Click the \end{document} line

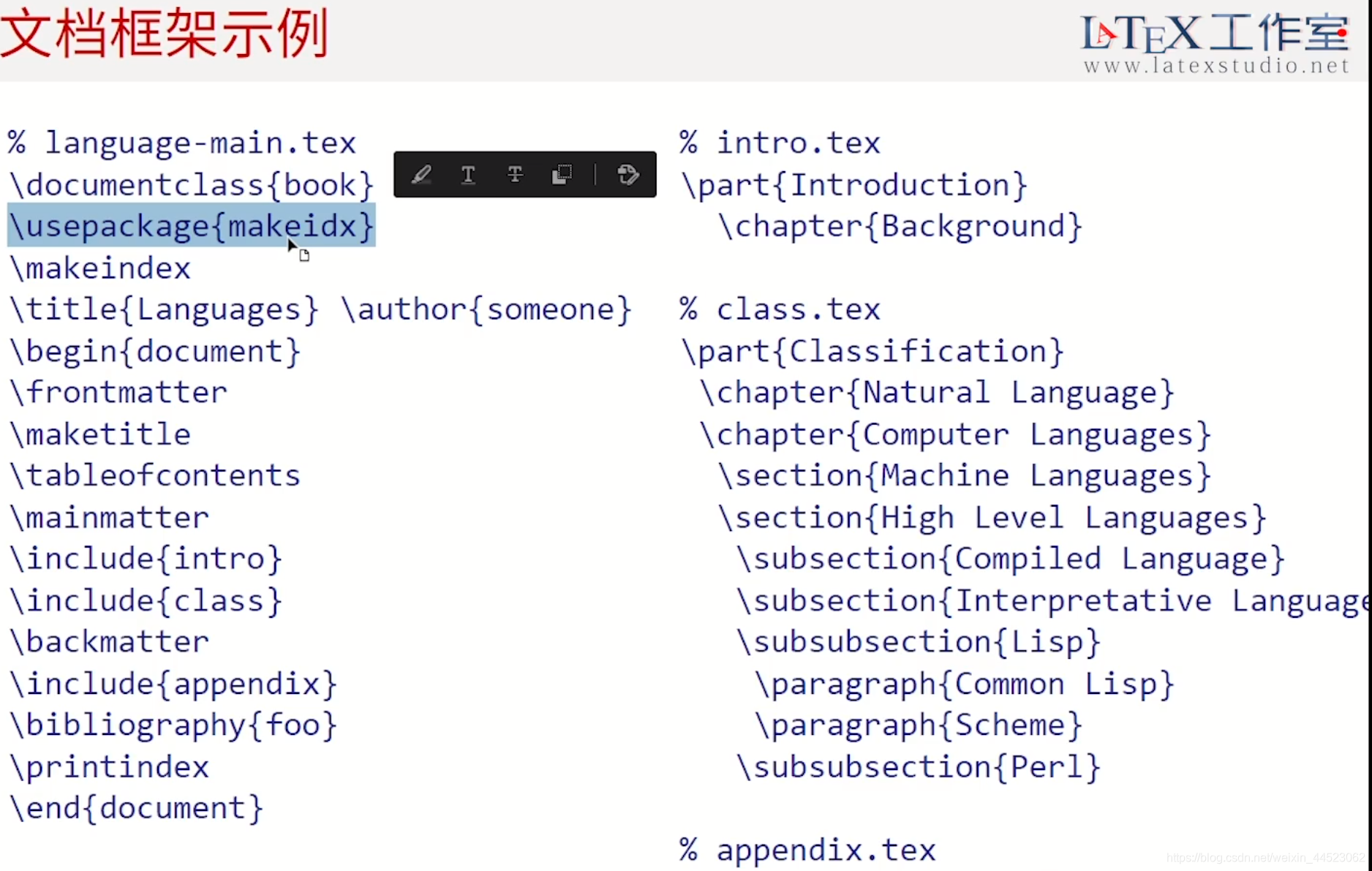tap(137, 808)
